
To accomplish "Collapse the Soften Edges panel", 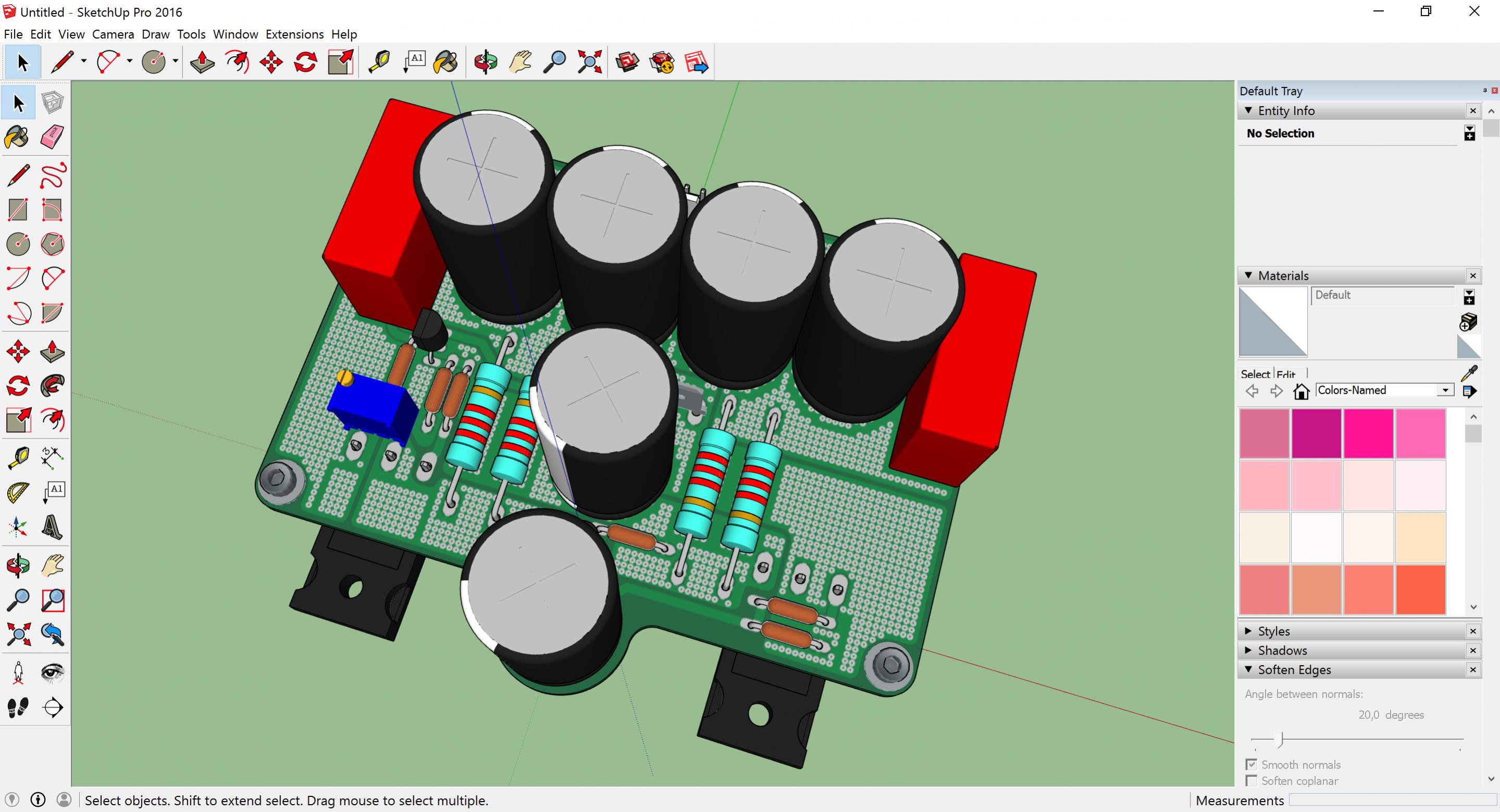I will [x=1248, y=669].
